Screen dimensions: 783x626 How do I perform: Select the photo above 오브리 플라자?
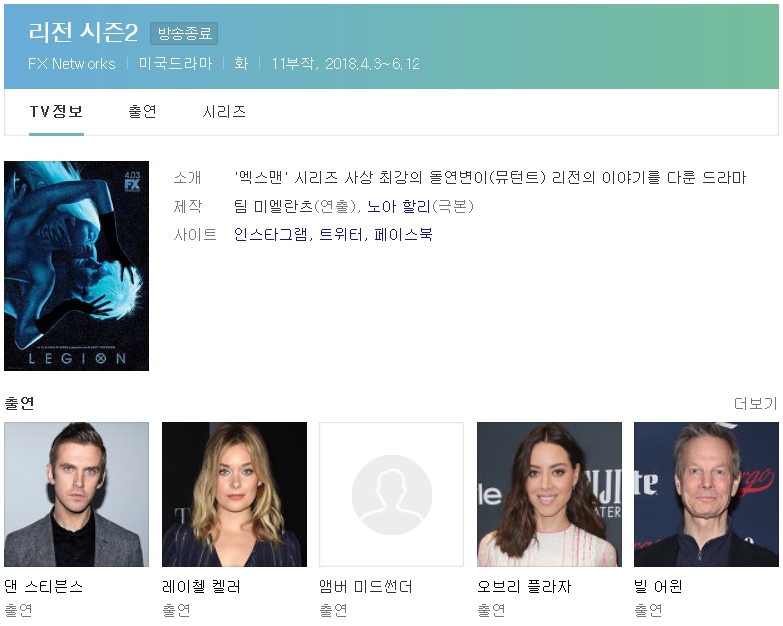549,494
